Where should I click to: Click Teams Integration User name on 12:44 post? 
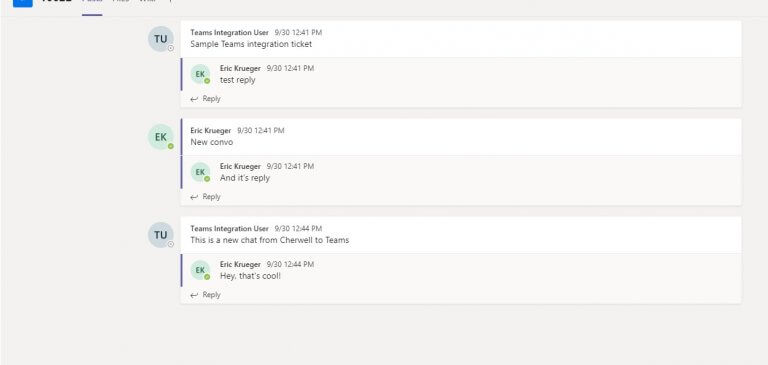(229, 228)
